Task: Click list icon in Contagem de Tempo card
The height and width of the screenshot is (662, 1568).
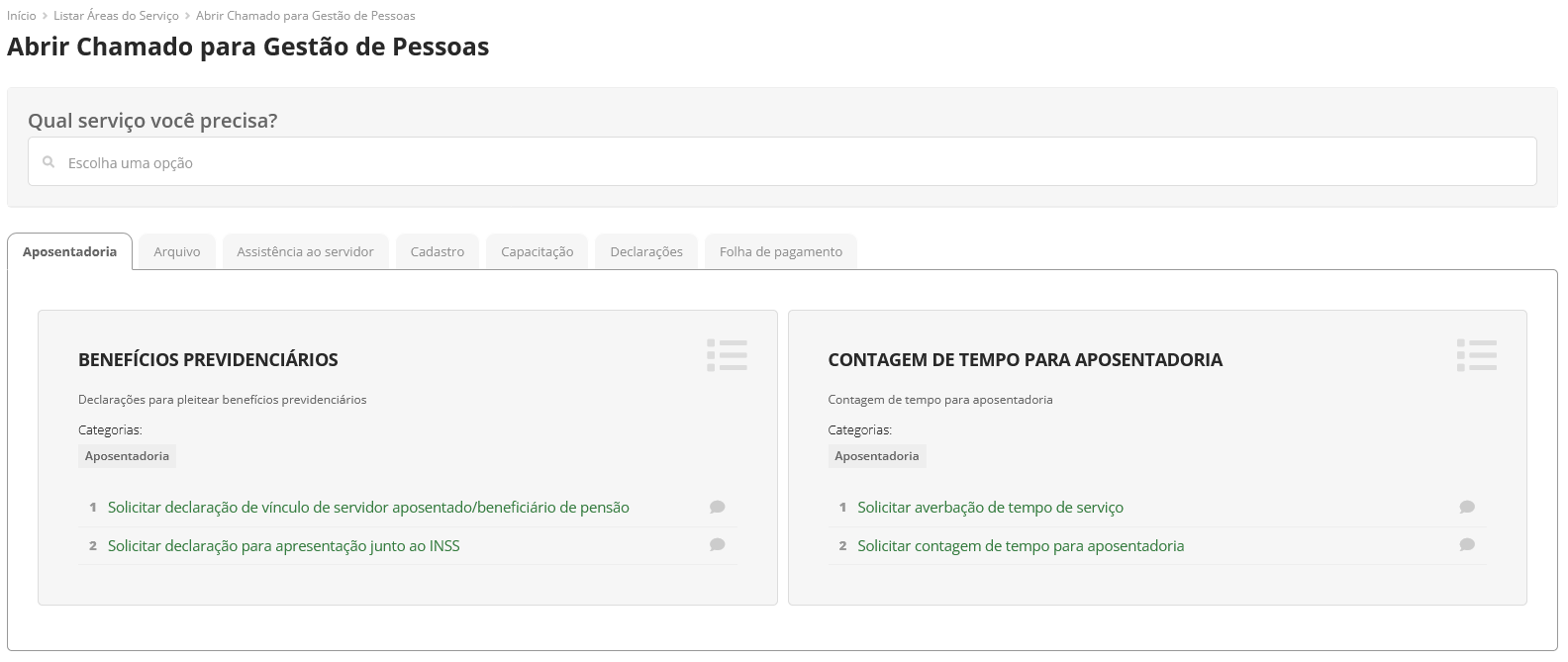Action: tap(1476, 355)
